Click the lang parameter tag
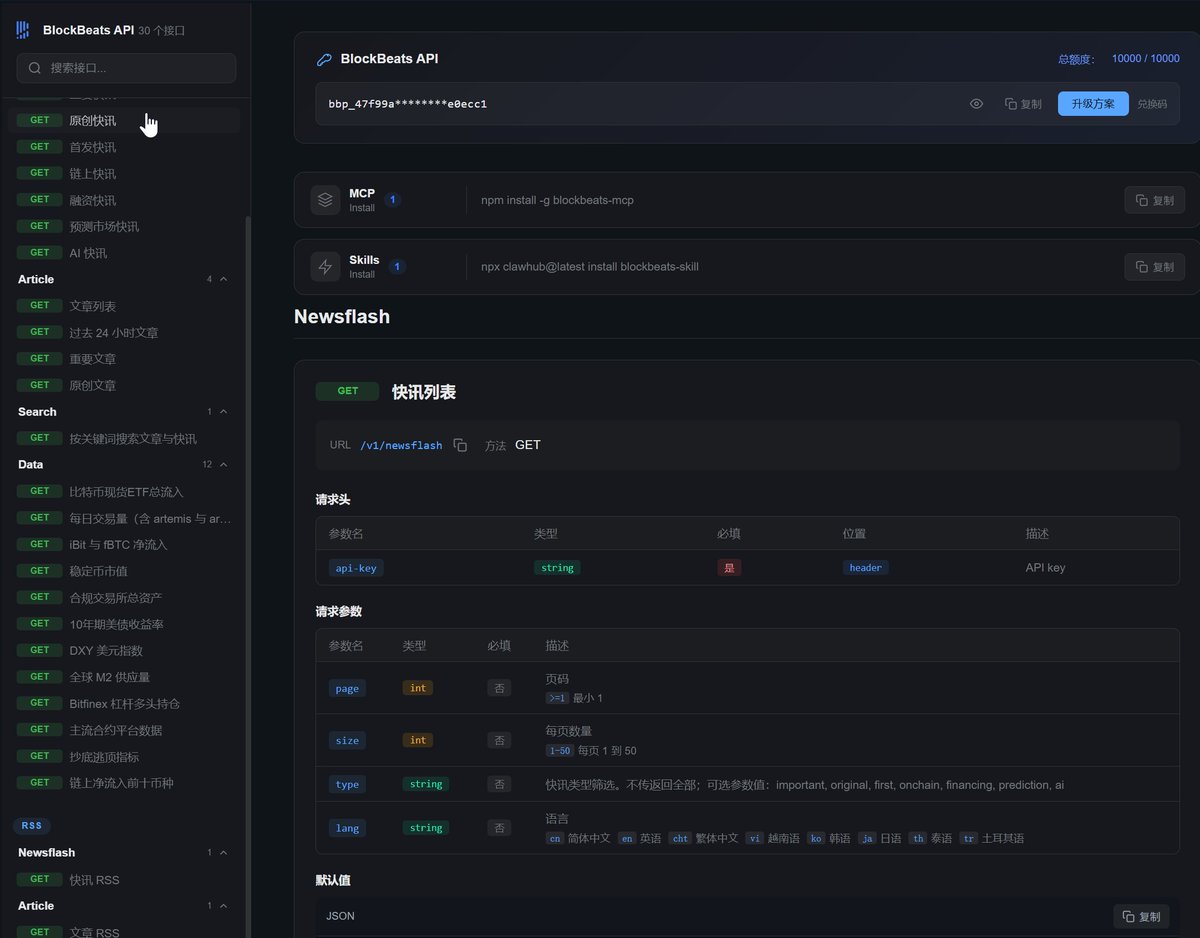This screenshot has height=938, width=1200. 347,828
